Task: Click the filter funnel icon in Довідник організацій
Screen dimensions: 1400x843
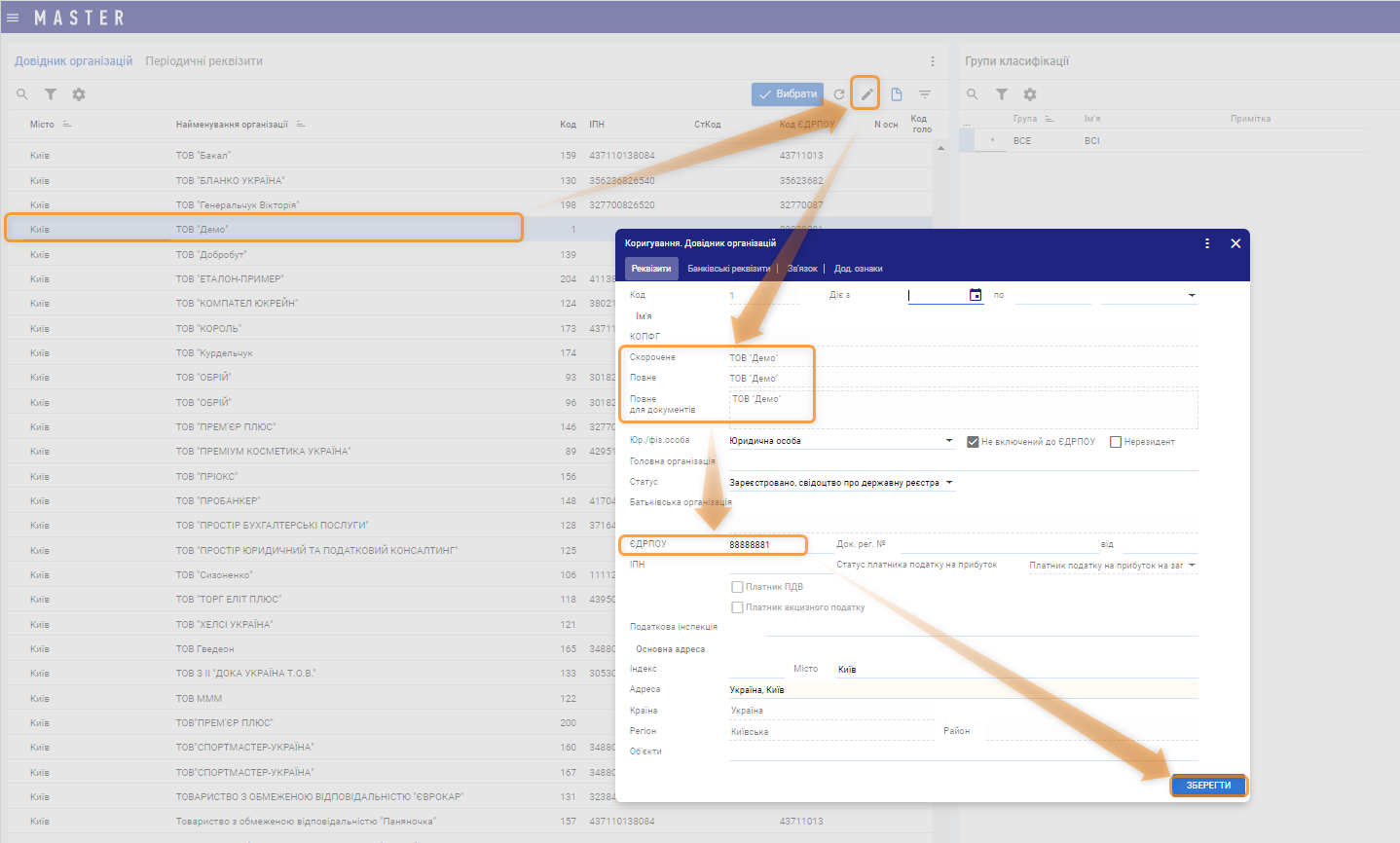Action: [x=51, y=94]
